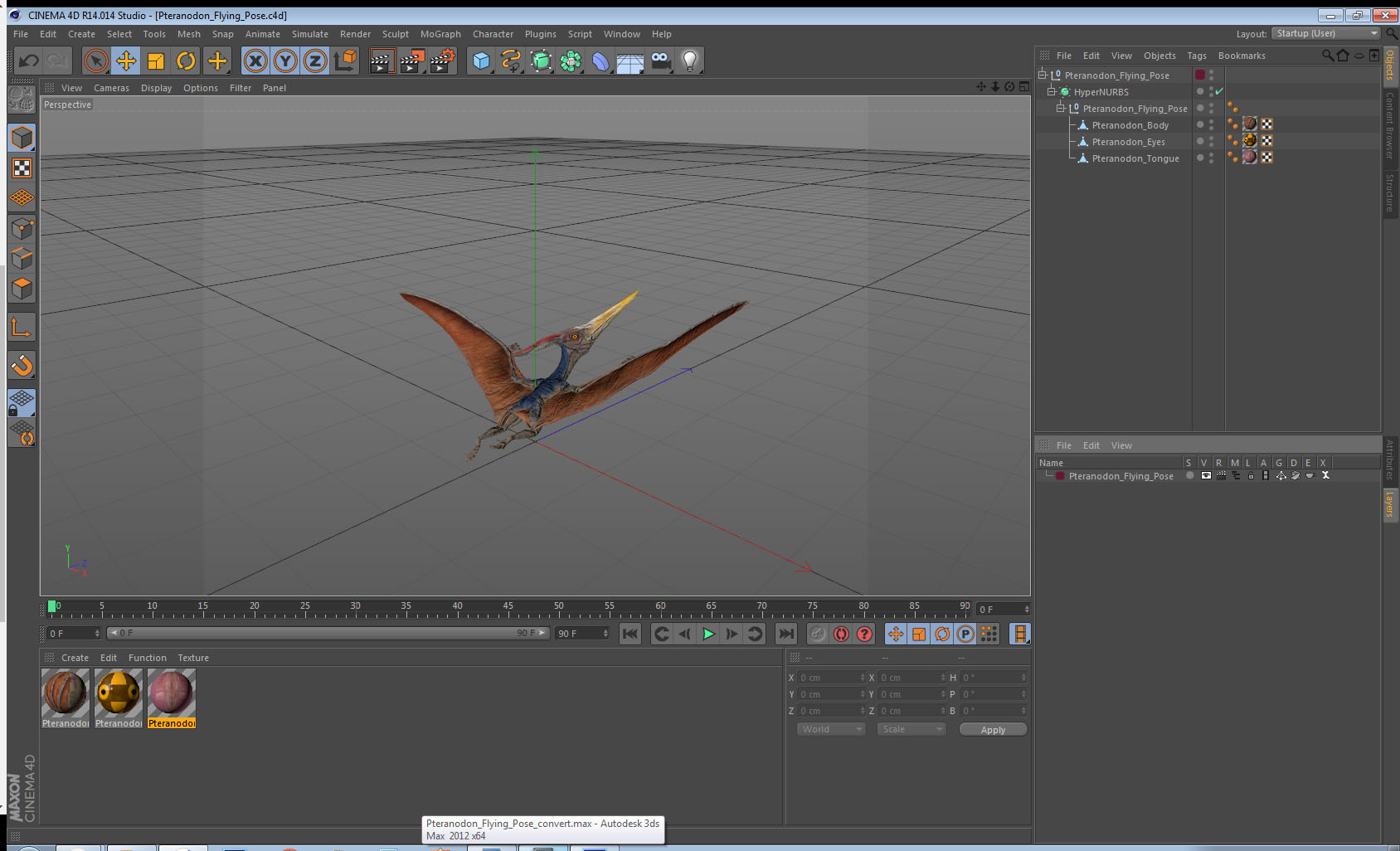Activate the Scale tool in toolbar
Viewport: 1400px width, 851px height.
(156, 61)
